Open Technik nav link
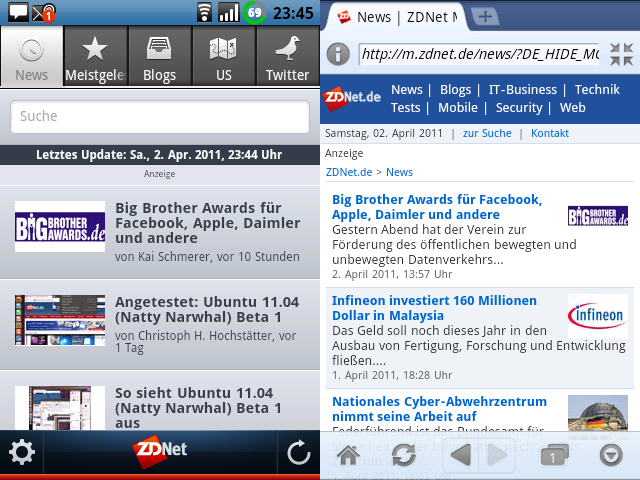This screenshot has width=640, height=480. point(597,89)
